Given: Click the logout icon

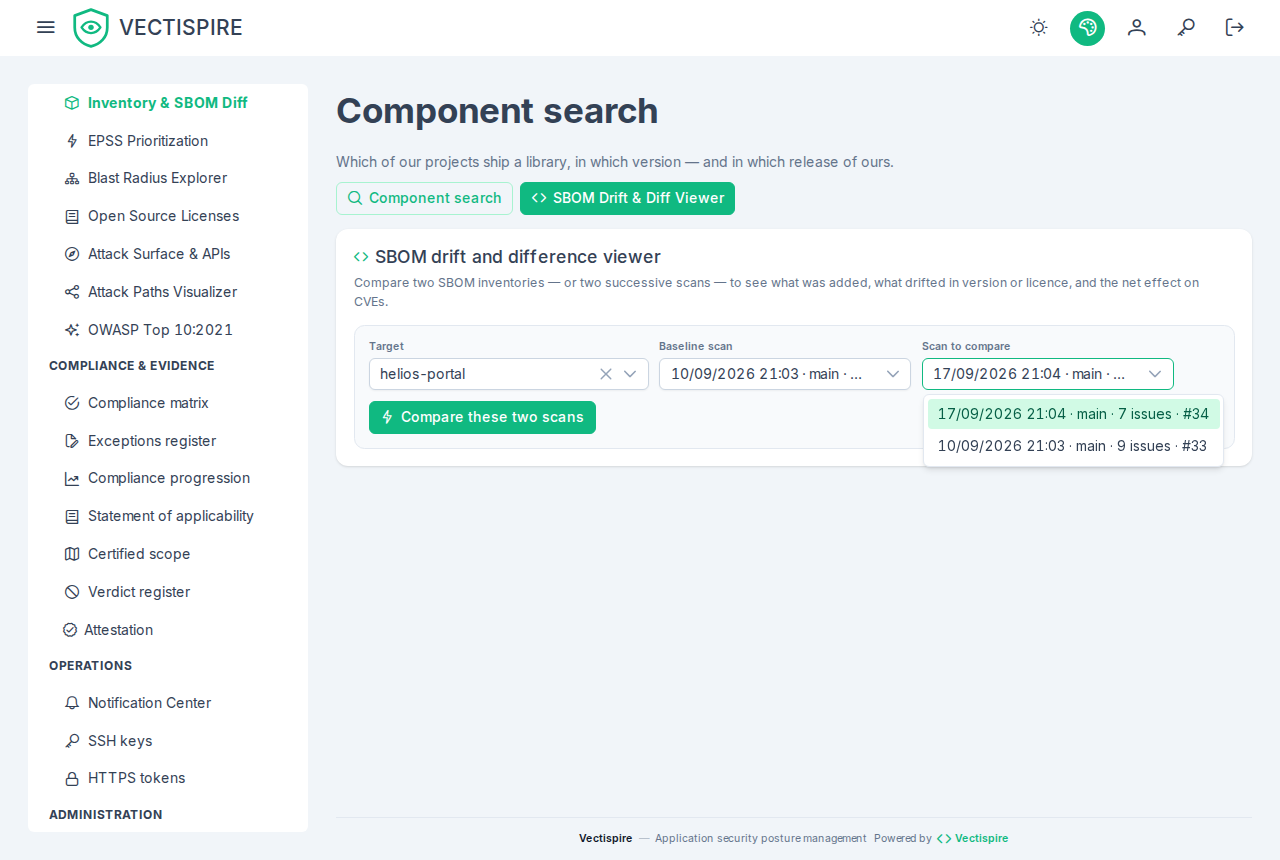Looking at the screenshot, I should [1235, 27].
